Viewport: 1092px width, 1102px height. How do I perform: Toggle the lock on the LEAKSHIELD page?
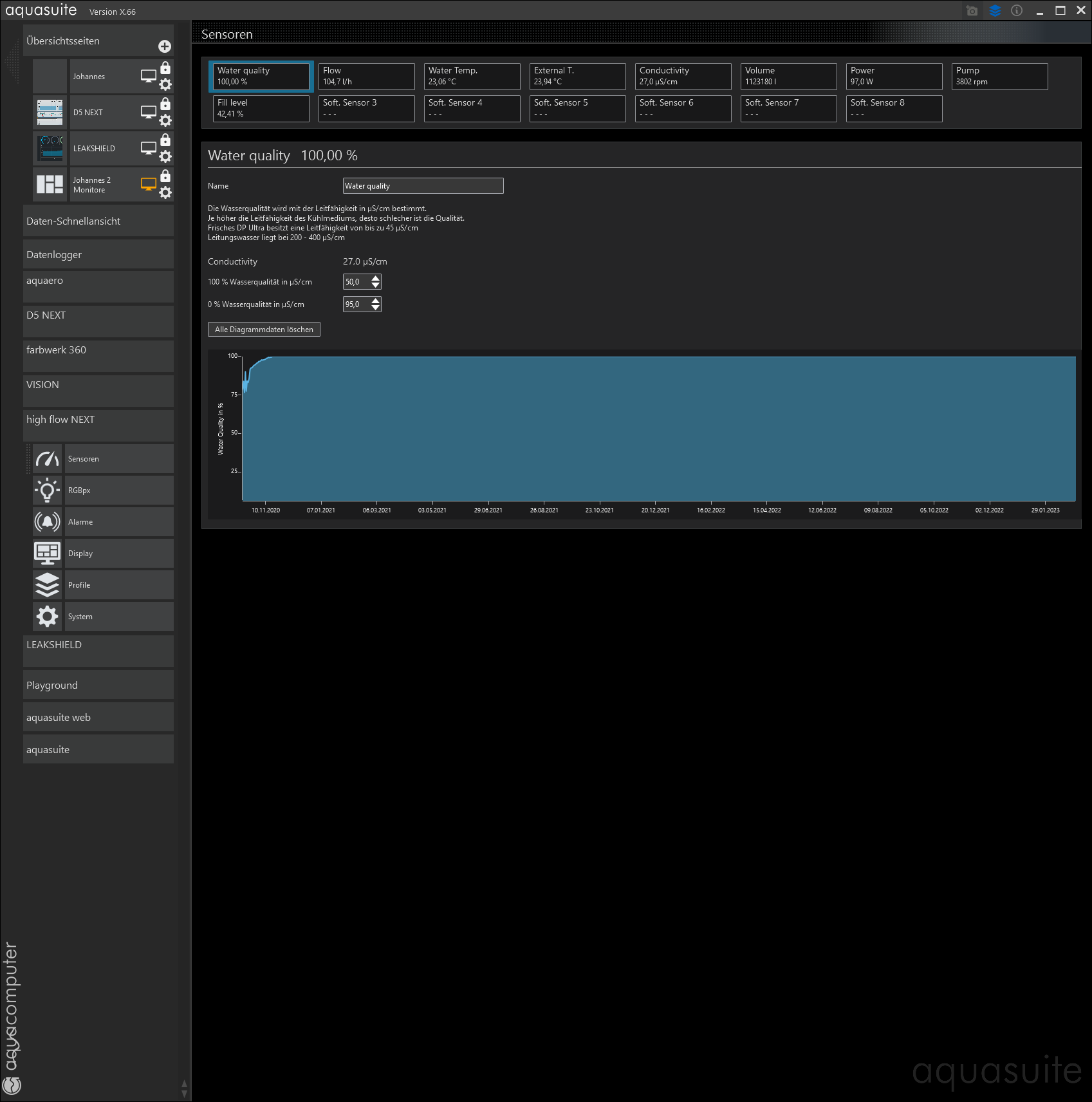(x=165, y=140)
